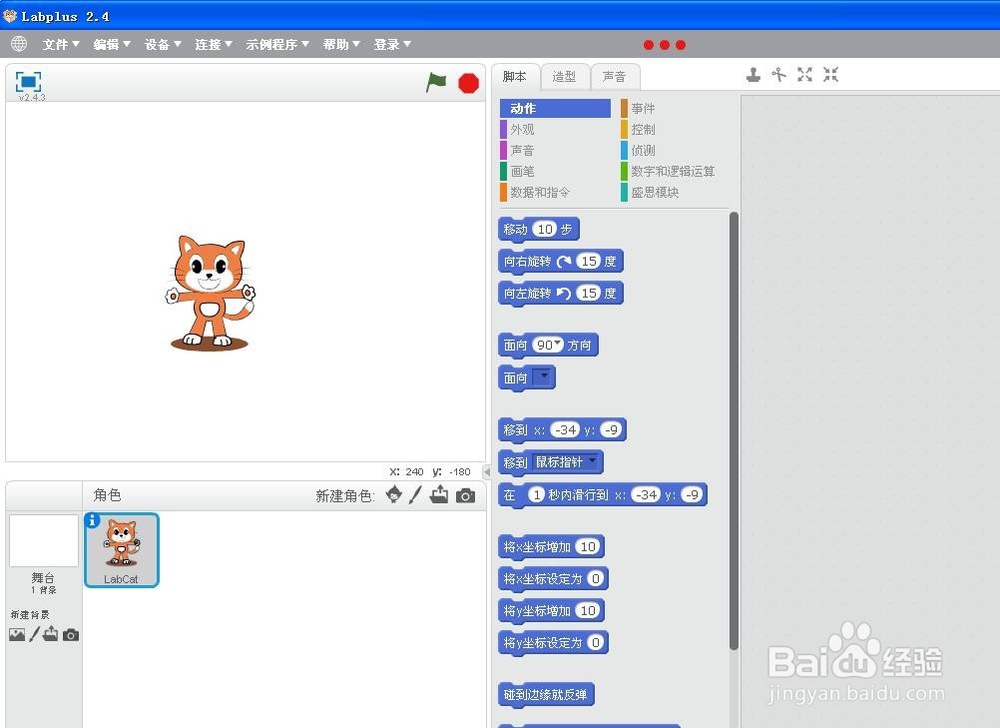Select the 声音 block category
The height and width of the screenshot is (728, 1000).
click(x=518, y=150)
